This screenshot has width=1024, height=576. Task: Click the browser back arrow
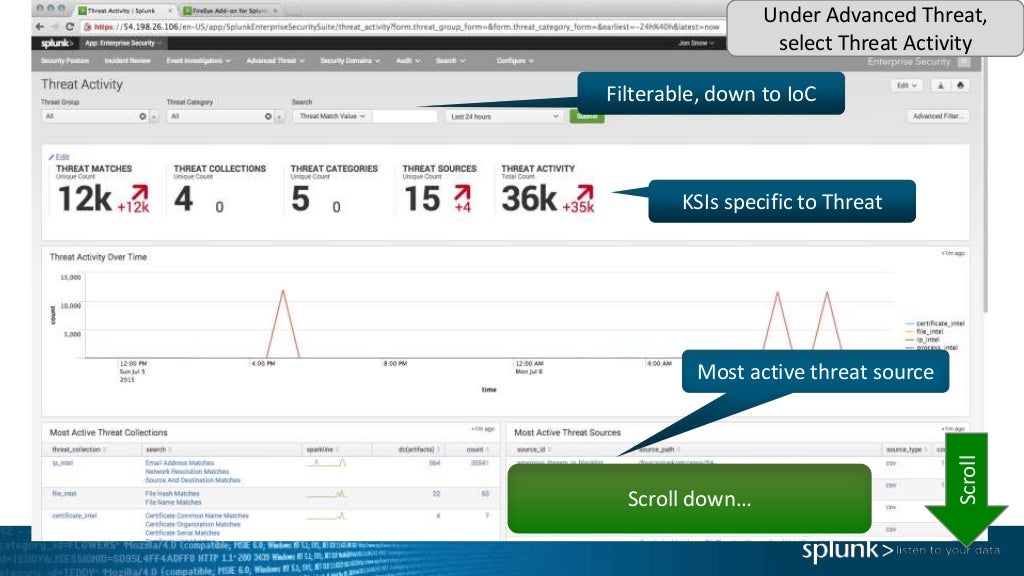(x=40, y=27)
